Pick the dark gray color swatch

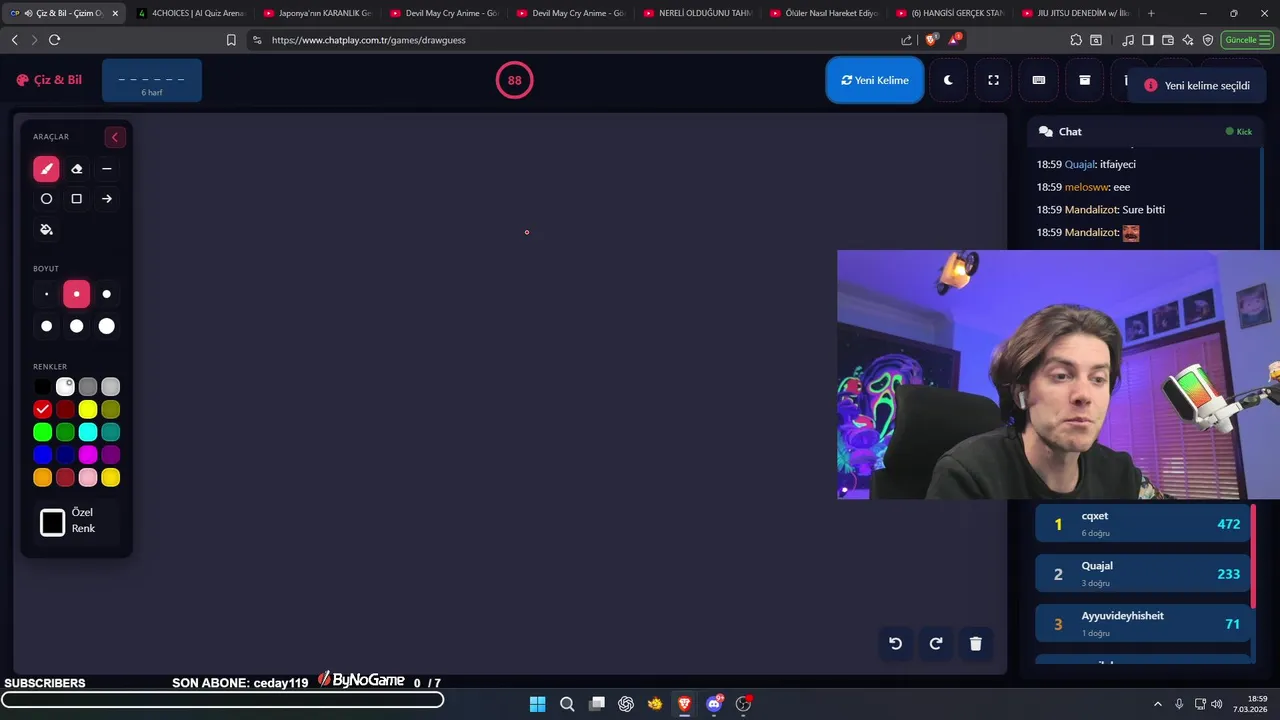coord(88,386)
